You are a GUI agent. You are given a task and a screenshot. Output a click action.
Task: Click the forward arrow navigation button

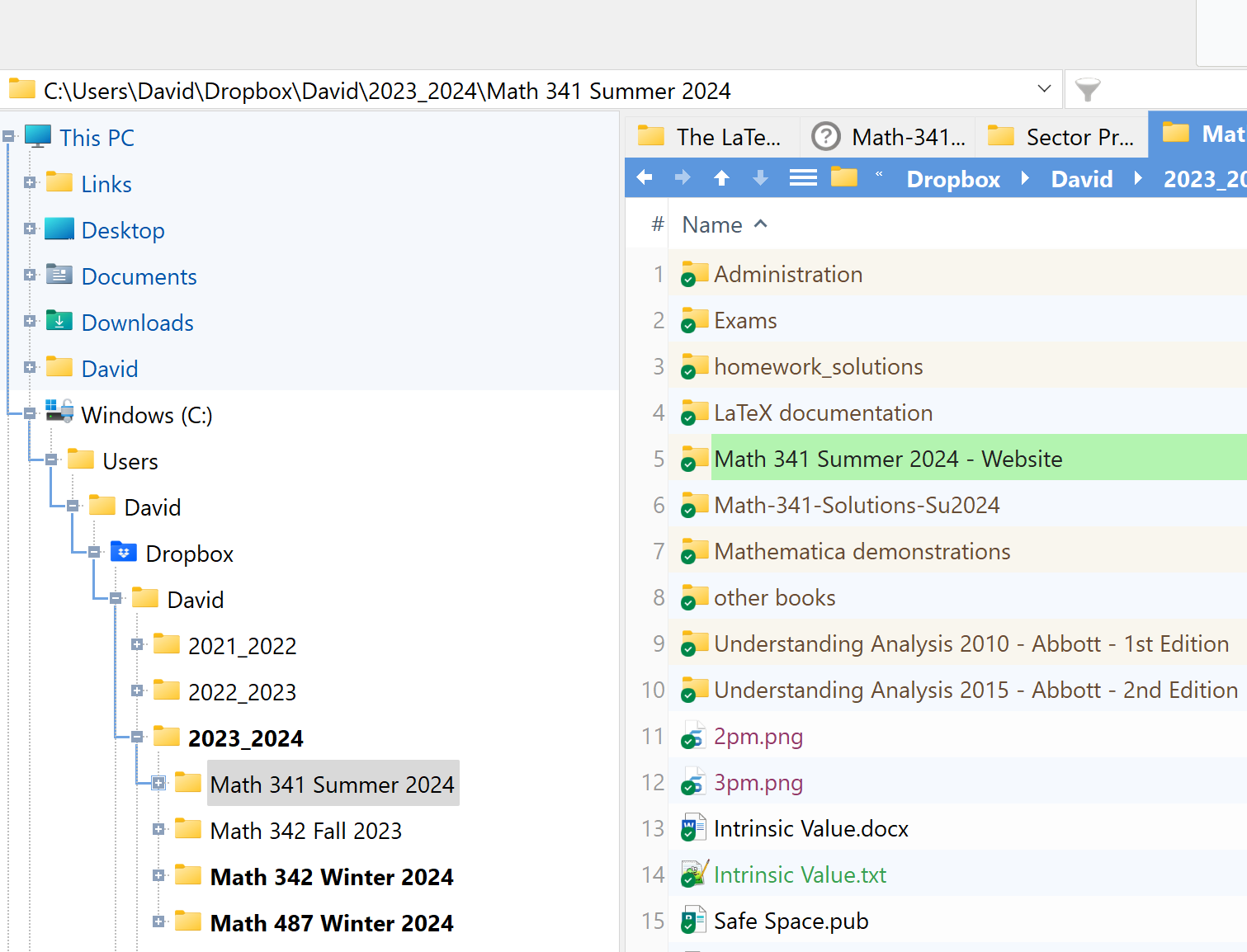pyautogui.click(x=683, y=178)
